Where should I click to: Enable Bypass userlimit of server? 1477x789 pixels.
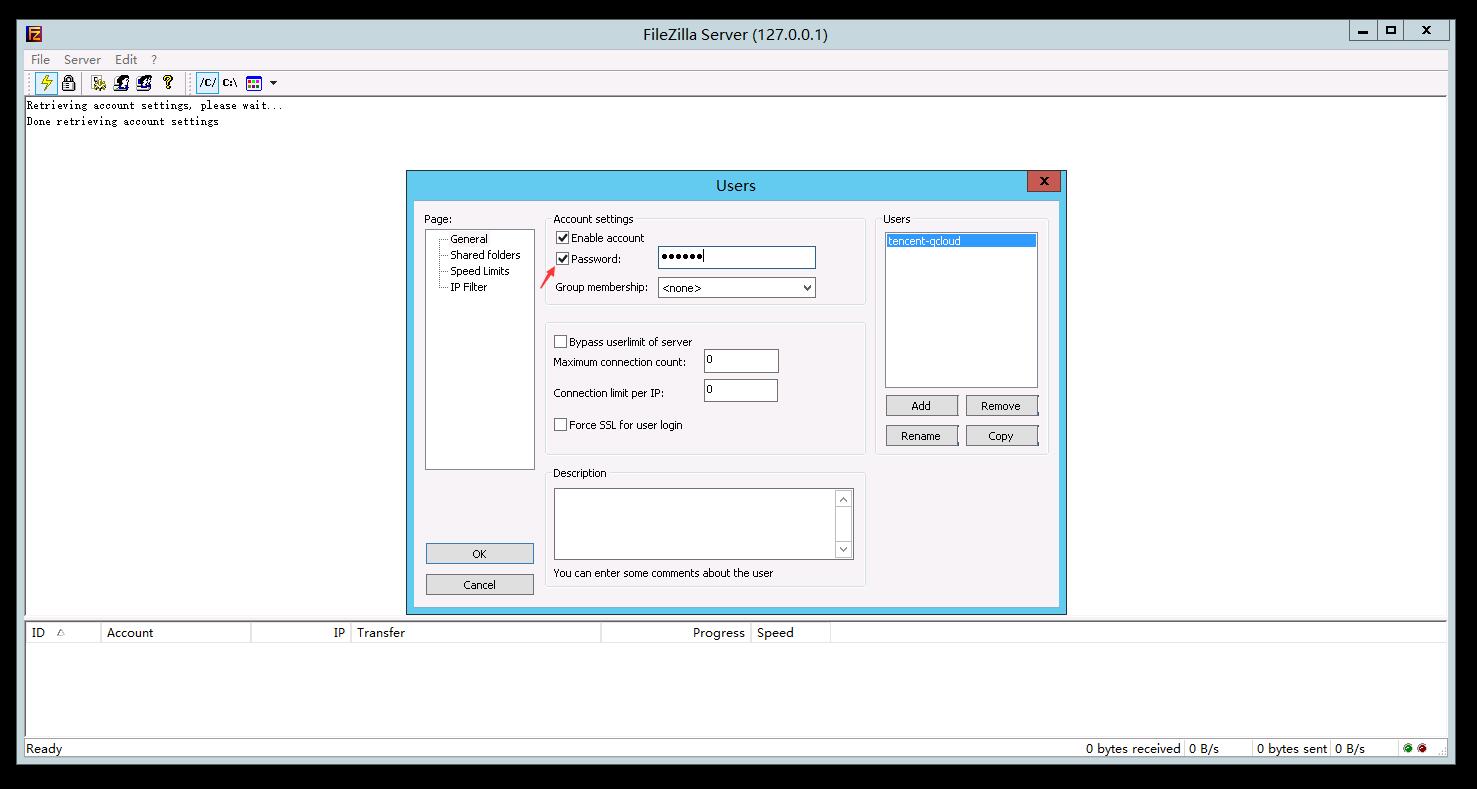[561, 342]
